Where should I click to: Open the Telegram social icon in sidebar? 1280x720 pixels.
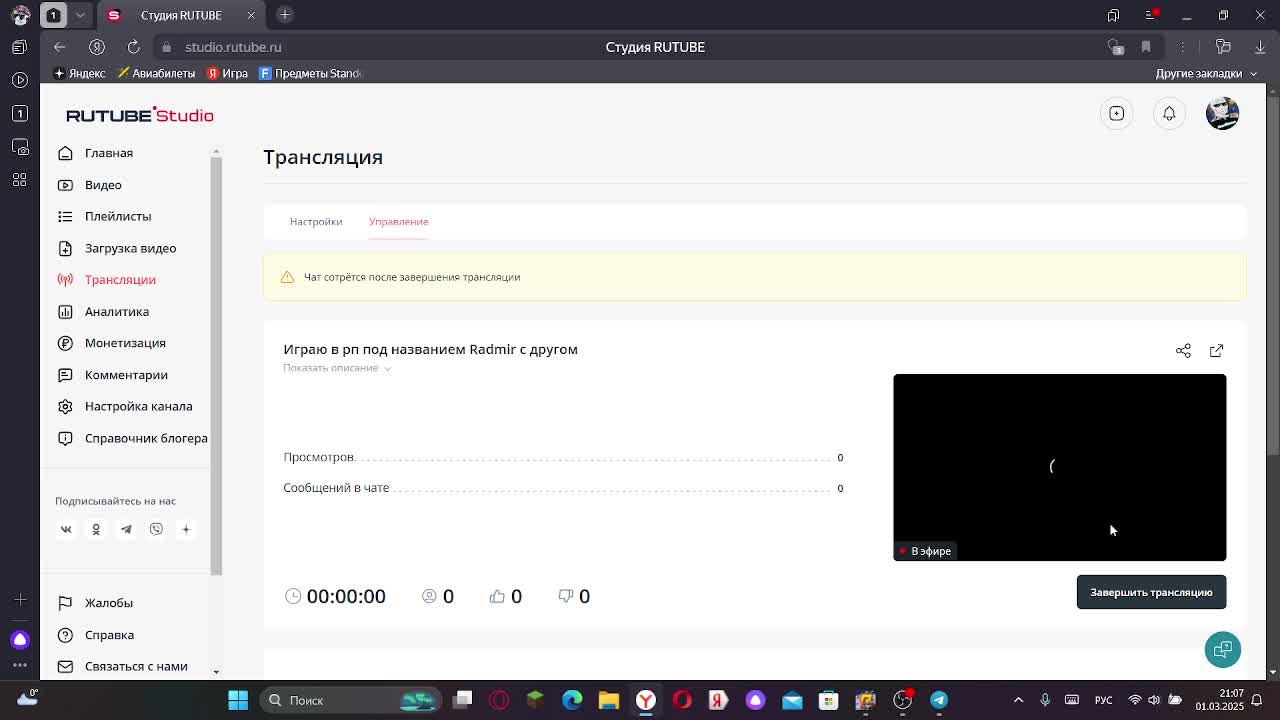pyautogui.click(x=126, y=529)
